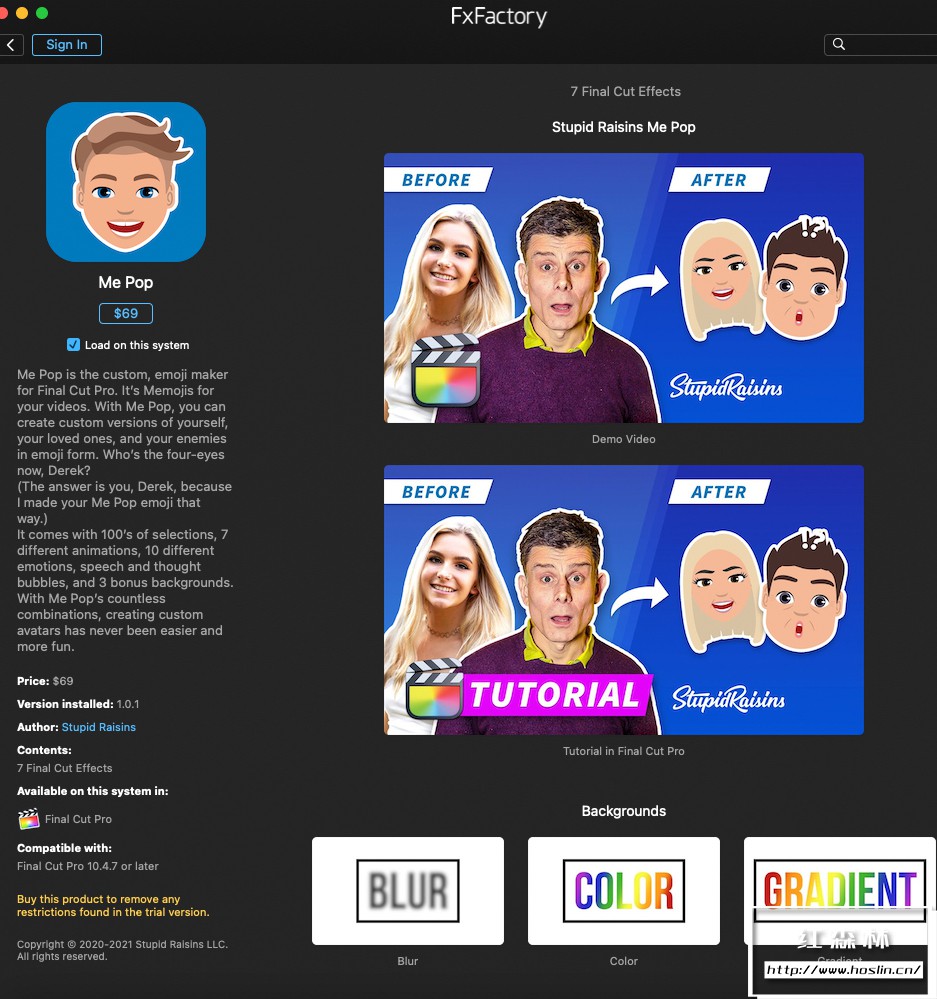Click the macOS yellow minimize button
The image size is (937, 999).
[22, 13]
